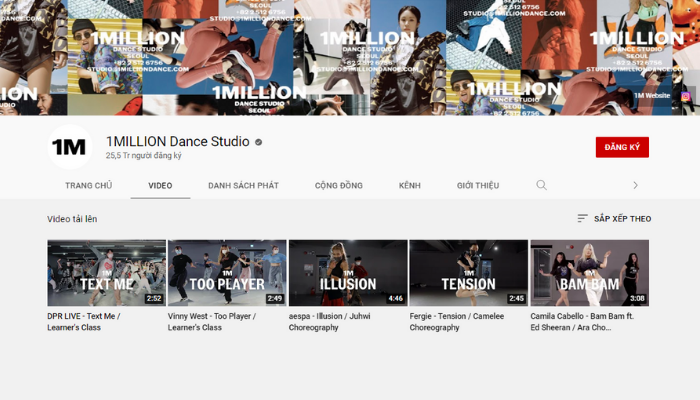The image size is (700, 400).
Task: Play the ILLUSION video thumbnail
Action: point(348,273)
